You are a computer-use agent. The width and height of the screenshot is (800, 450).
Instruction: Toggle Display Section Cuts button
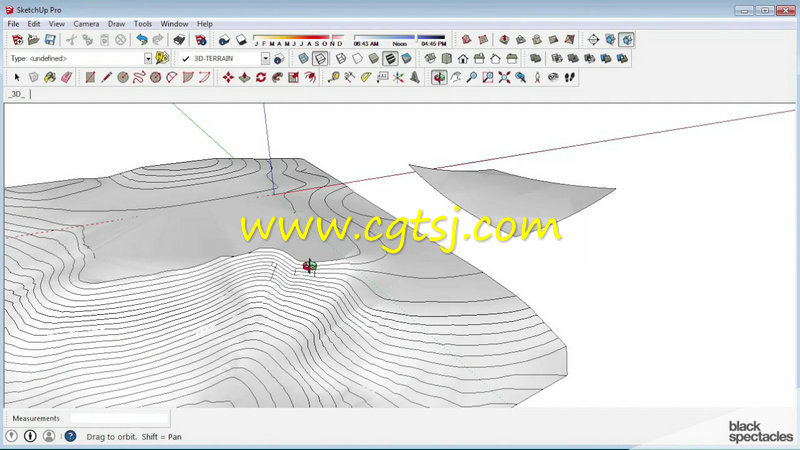pos(627,39)
